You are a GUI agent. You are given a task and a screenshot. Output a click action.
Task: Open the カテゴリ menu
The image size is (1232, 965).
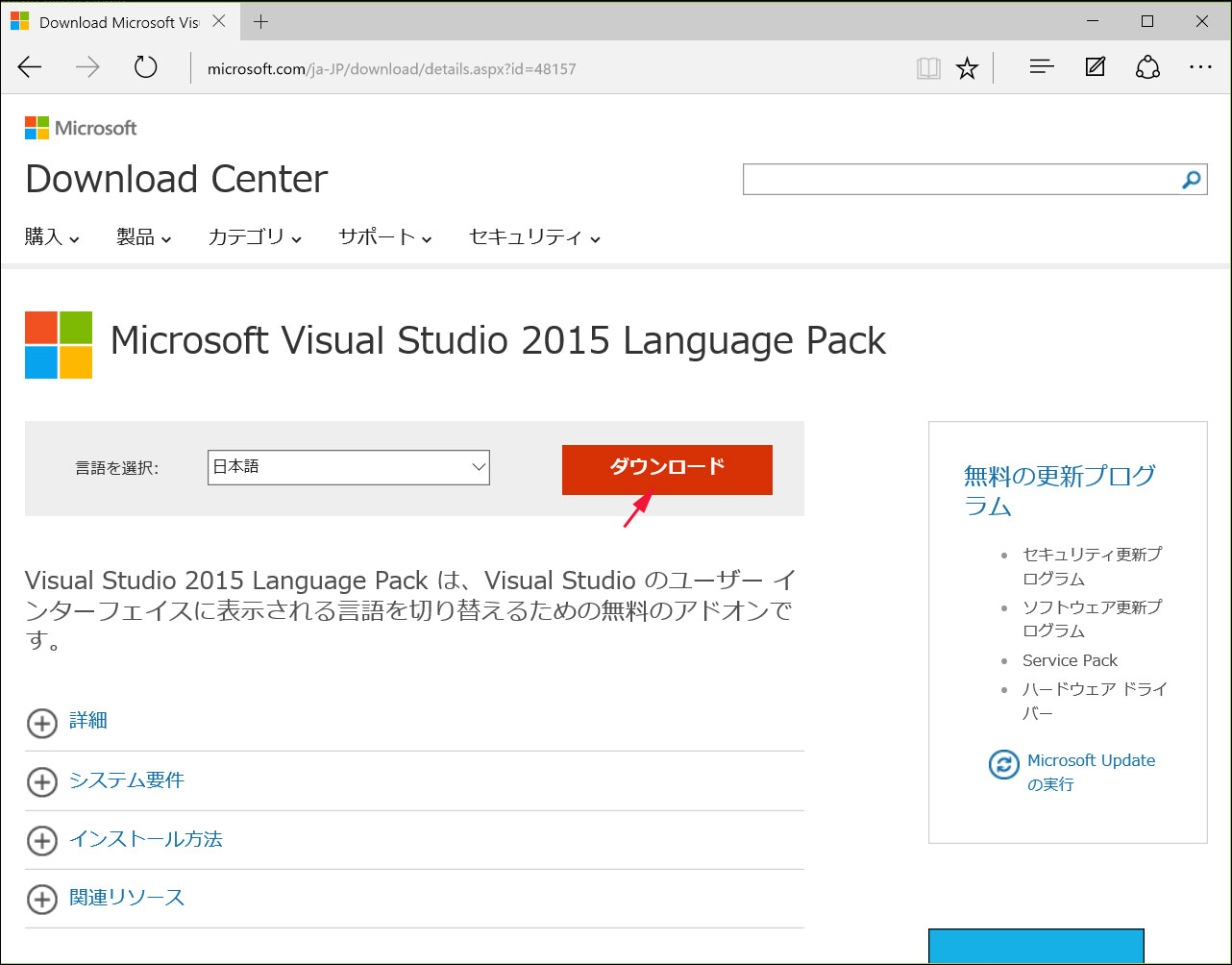pos(255,237)
